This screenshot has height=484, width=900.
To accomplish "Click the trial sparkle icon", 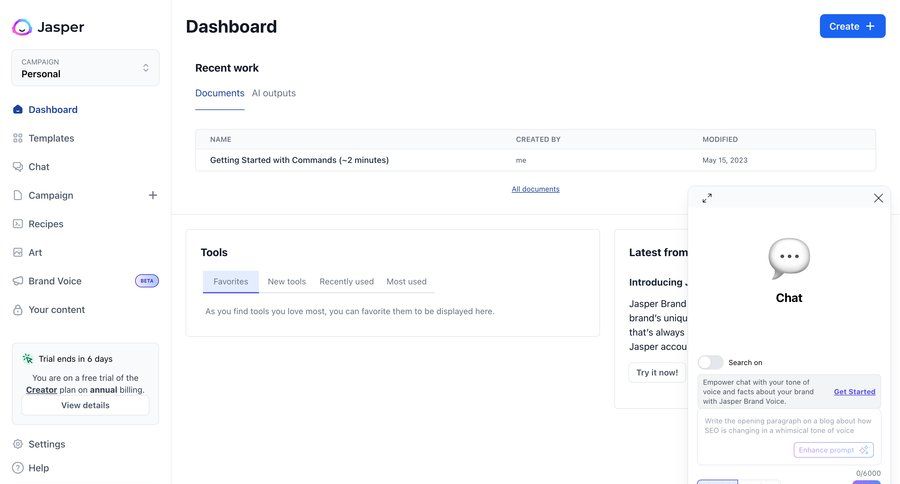I will [28, 359].
